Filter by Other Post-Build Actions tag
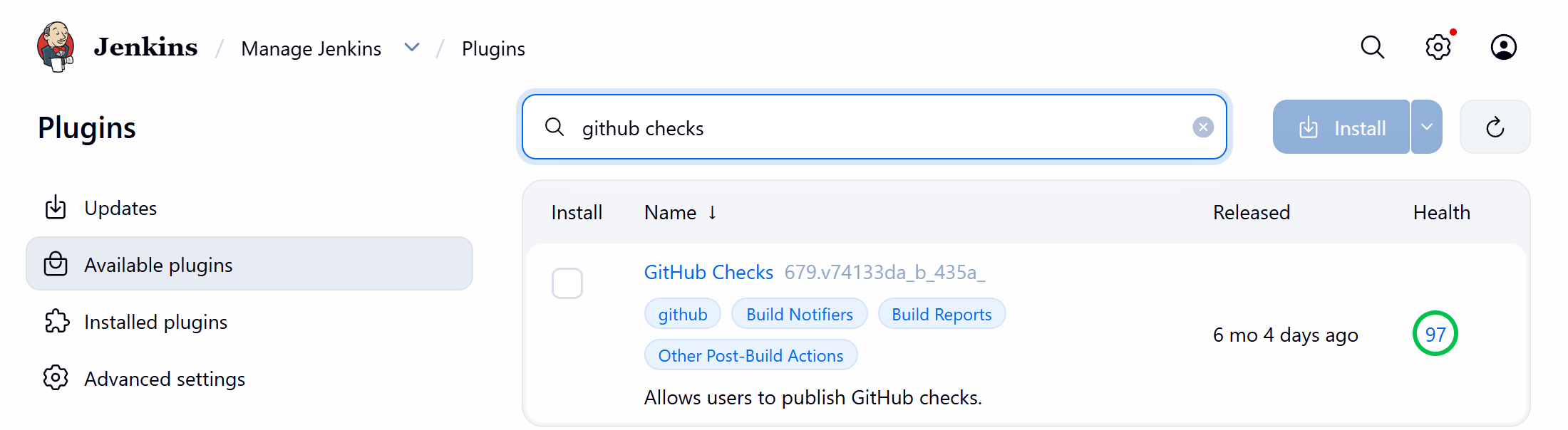Image resolution: width=1568 pixels, height=430 pixels. tap(751, 355)
